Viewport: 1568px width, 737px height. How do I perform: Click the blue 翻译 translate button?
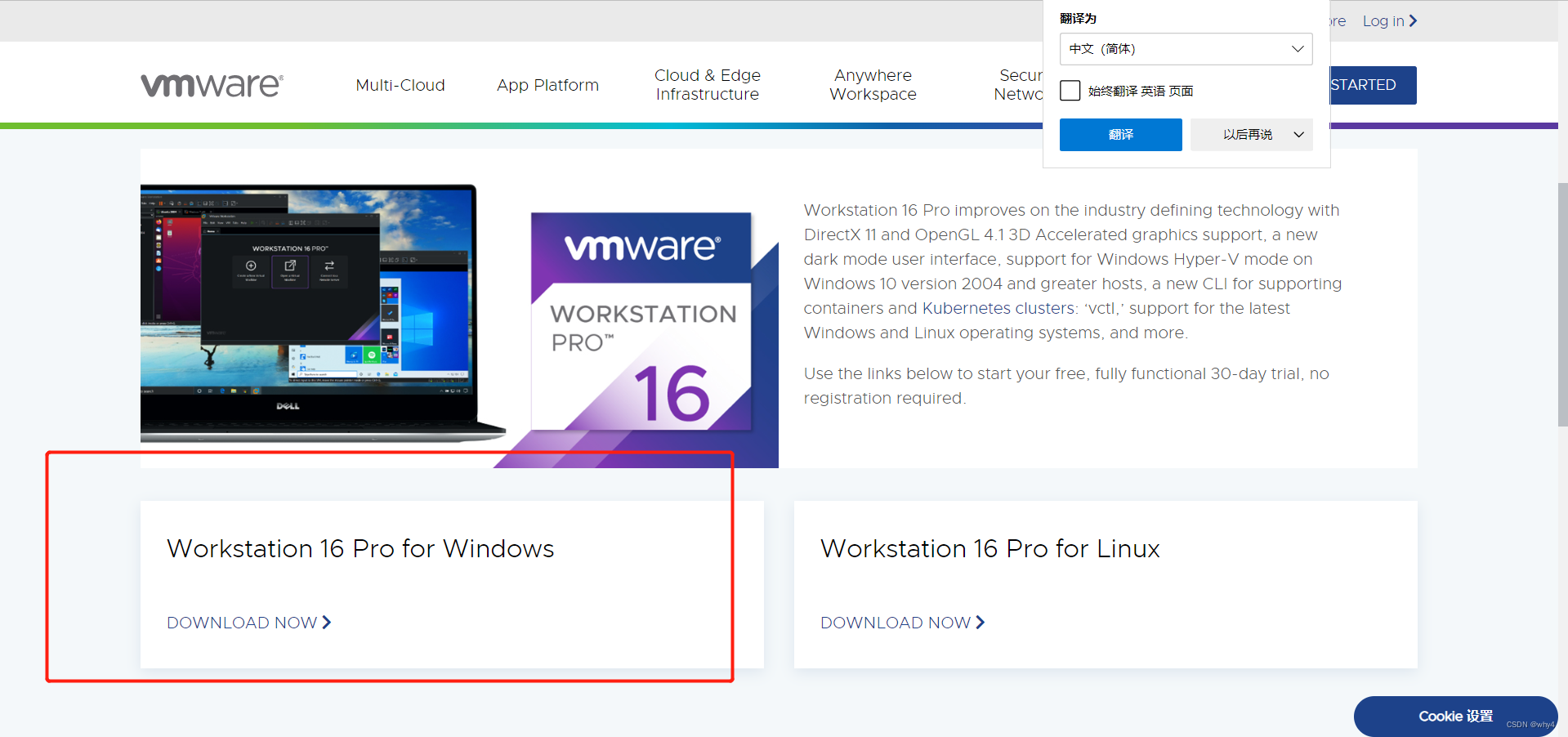click(x=1120, y=135)
